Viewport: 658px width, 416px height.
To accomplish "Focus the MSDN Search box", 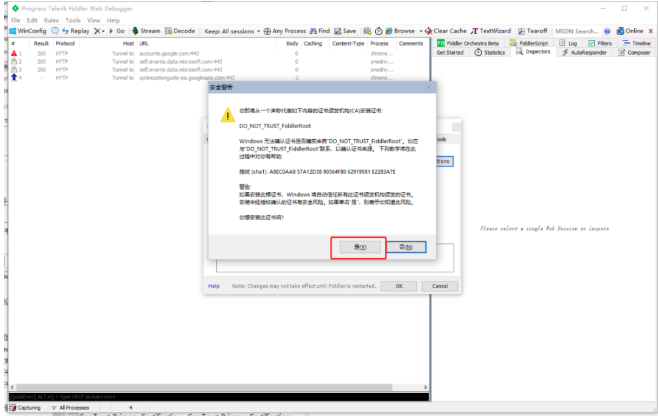I will 577,31.
